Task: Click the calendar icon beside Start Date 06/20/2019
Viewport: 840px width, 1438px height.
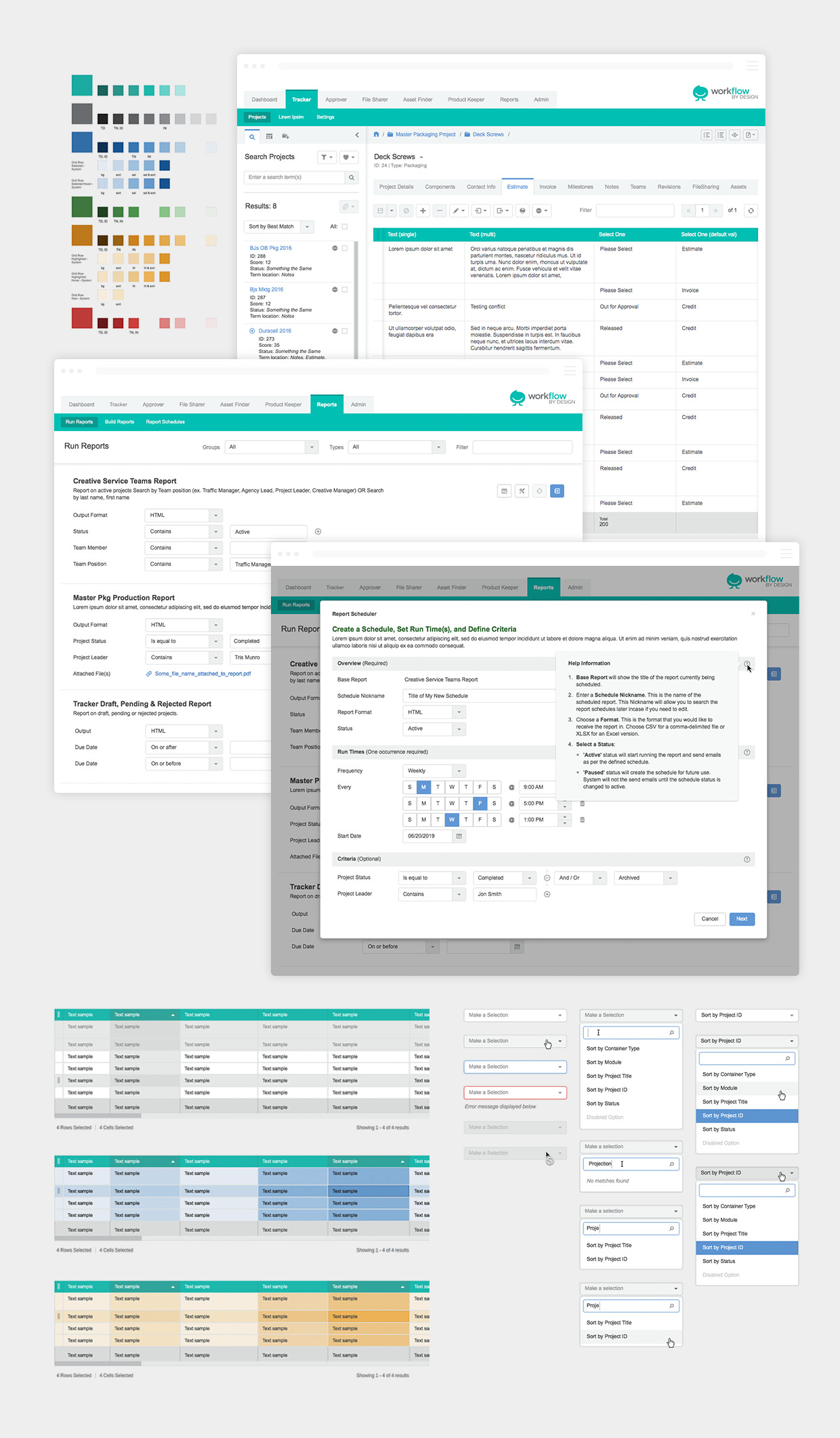Action: coord(459,836)
